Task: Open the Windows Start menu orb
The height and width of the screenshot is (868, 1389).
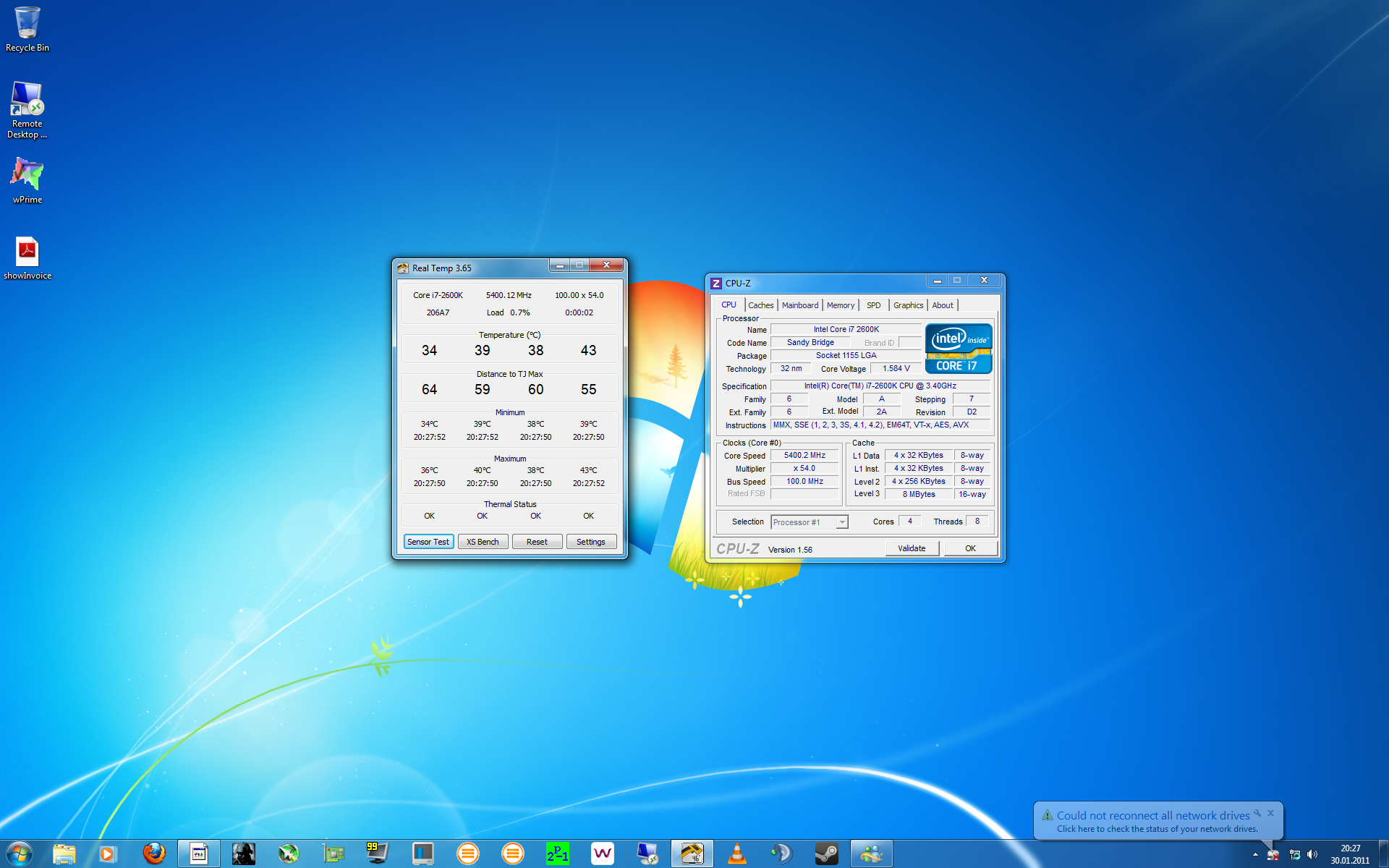Action: (20, 854)
